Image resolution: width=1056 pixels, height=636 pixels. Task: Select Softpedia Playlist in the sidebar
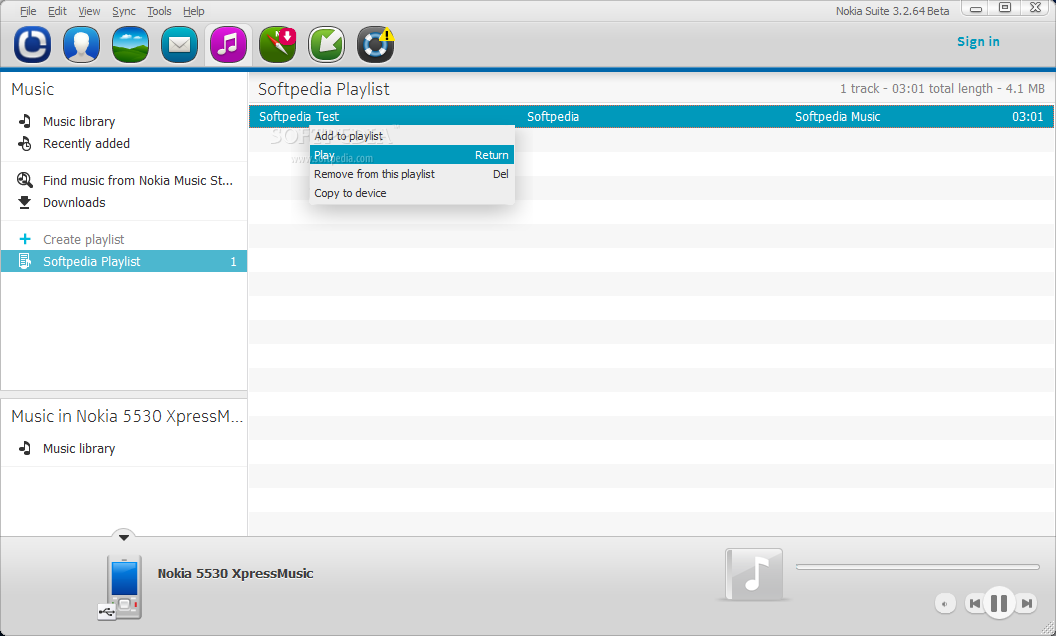124,261
